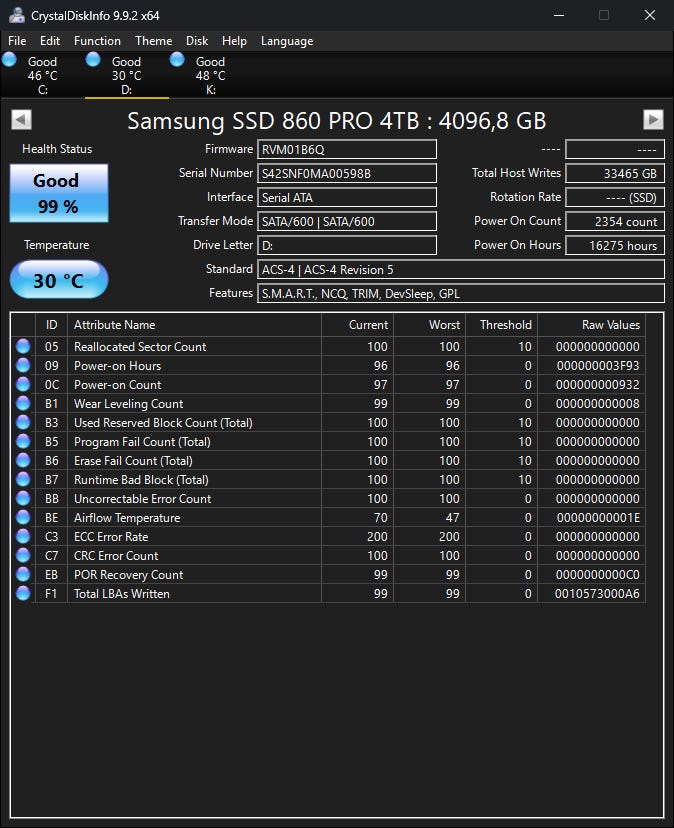
Task: Click raw value 0010573000A6
Action: 597,594
